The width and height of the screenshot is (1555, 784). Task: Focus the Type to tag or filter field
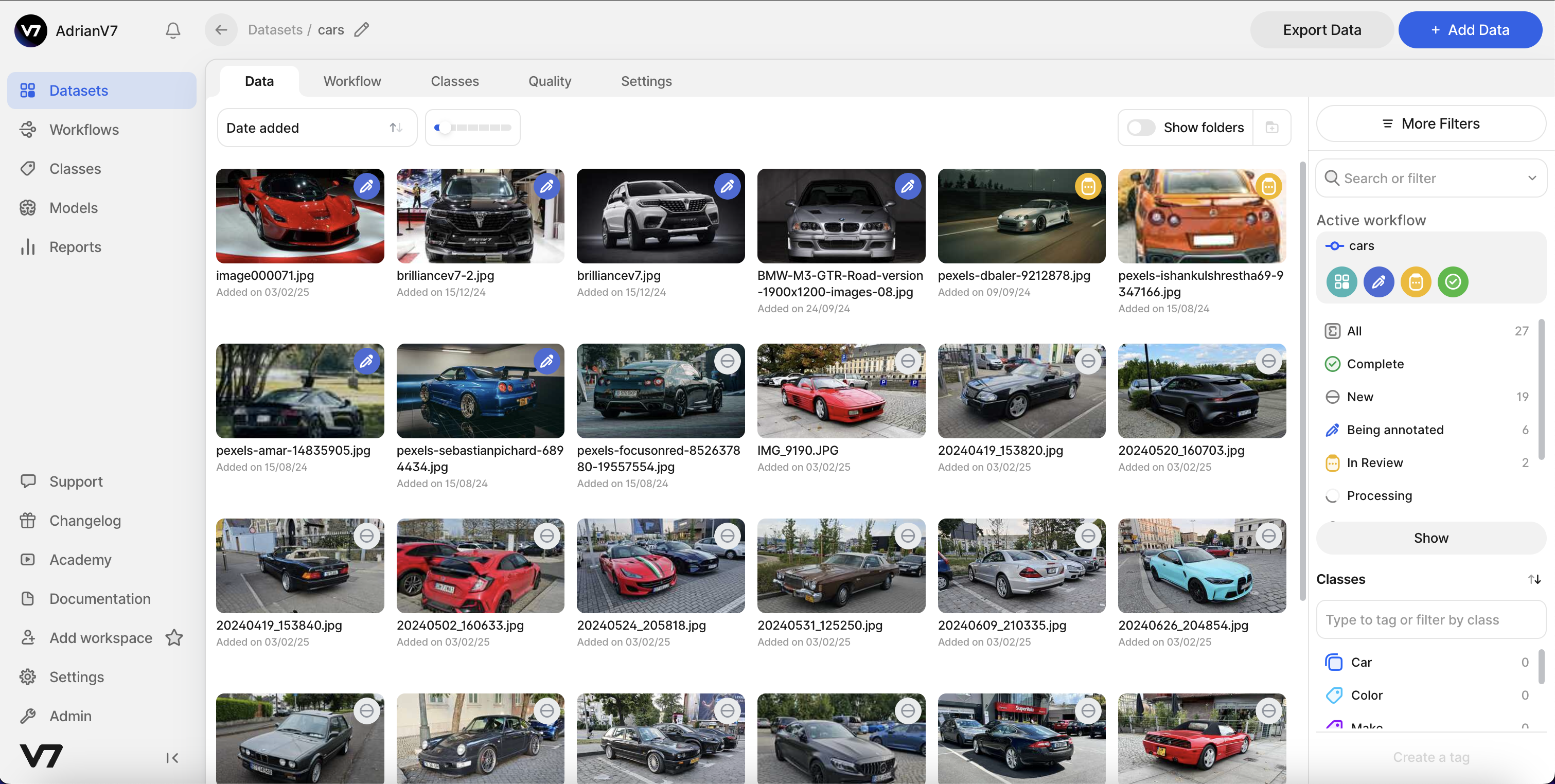1430,620
